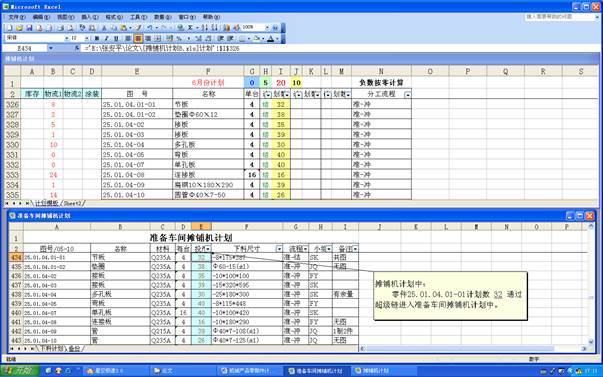Open the Font Color swatch button
603x377 pixels.
[x=271, y=38]
